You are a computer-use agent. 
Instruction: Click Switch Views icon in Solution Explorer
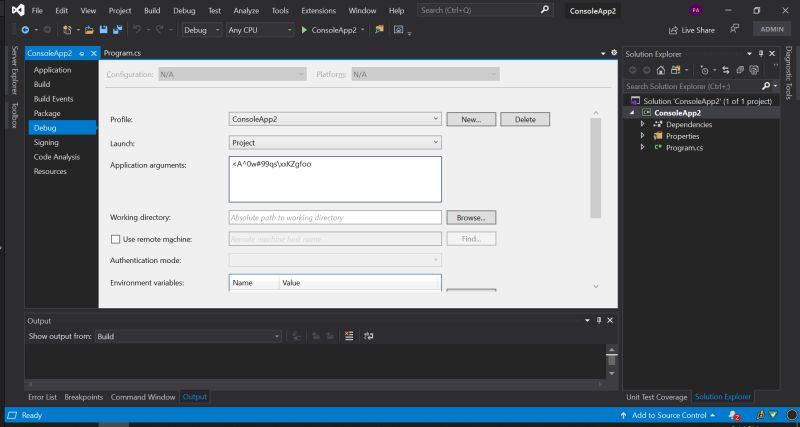click(x=676, y=70)
